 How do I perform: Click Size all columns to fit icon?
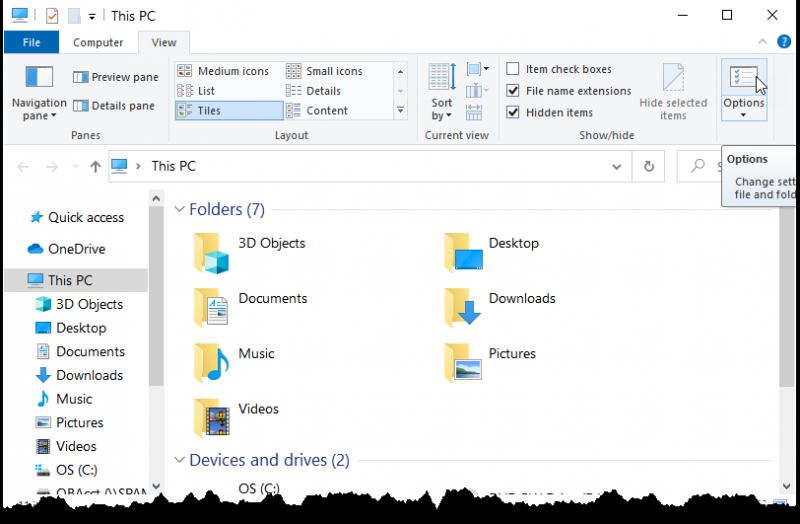tap(474, 112)
